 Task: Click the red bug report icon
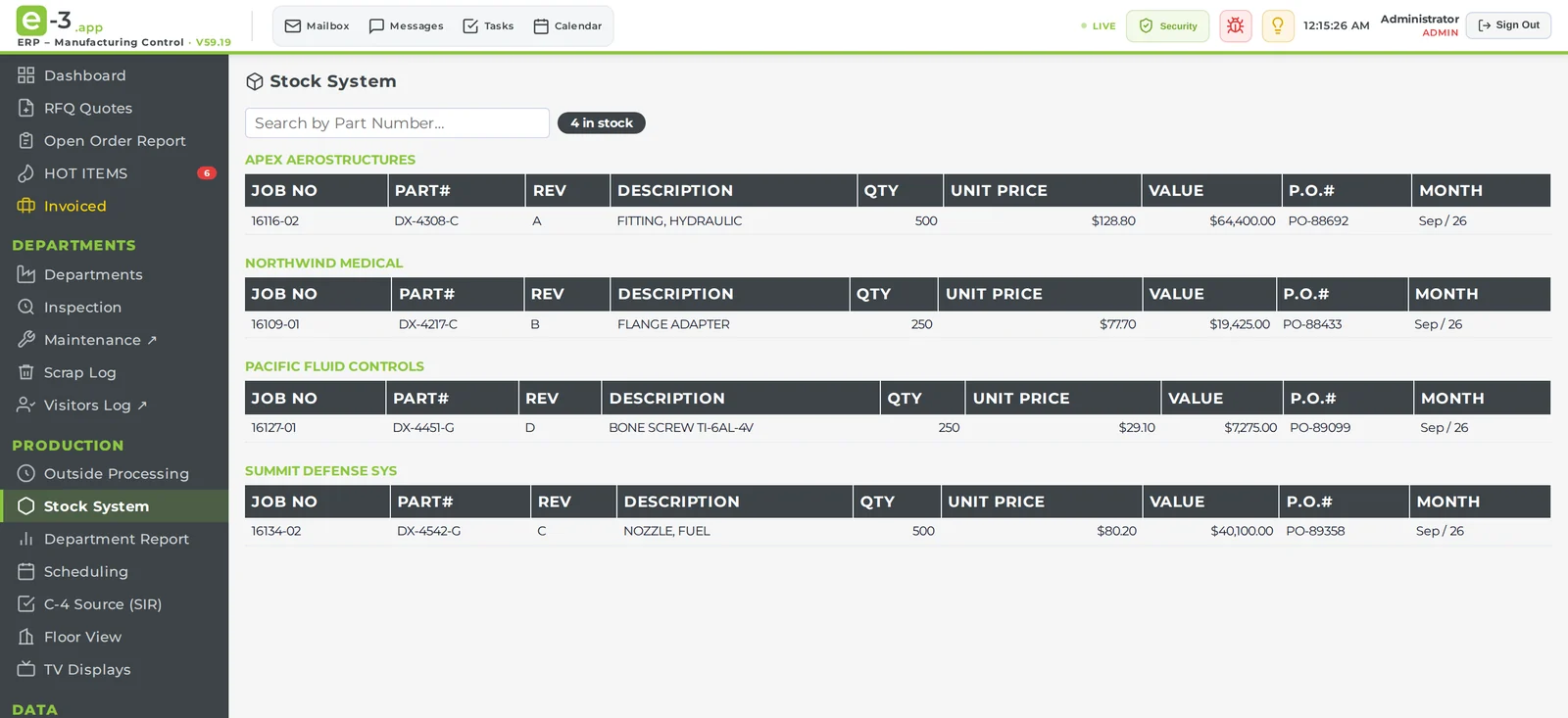tap(1235, 25)
